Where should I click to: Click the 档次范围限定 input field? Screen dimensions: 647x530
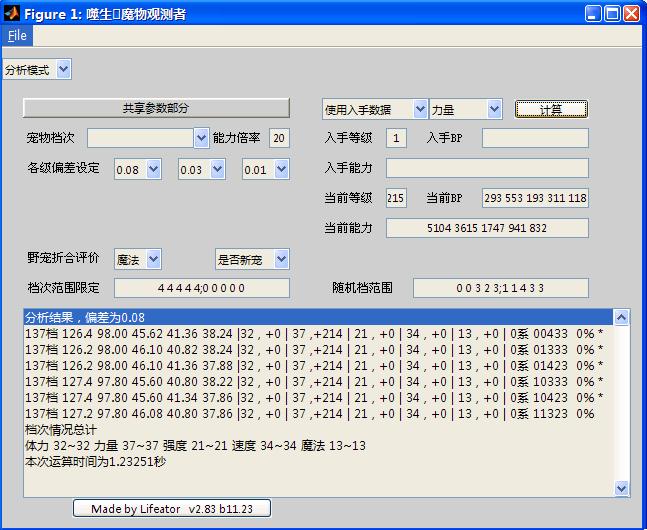201,288
